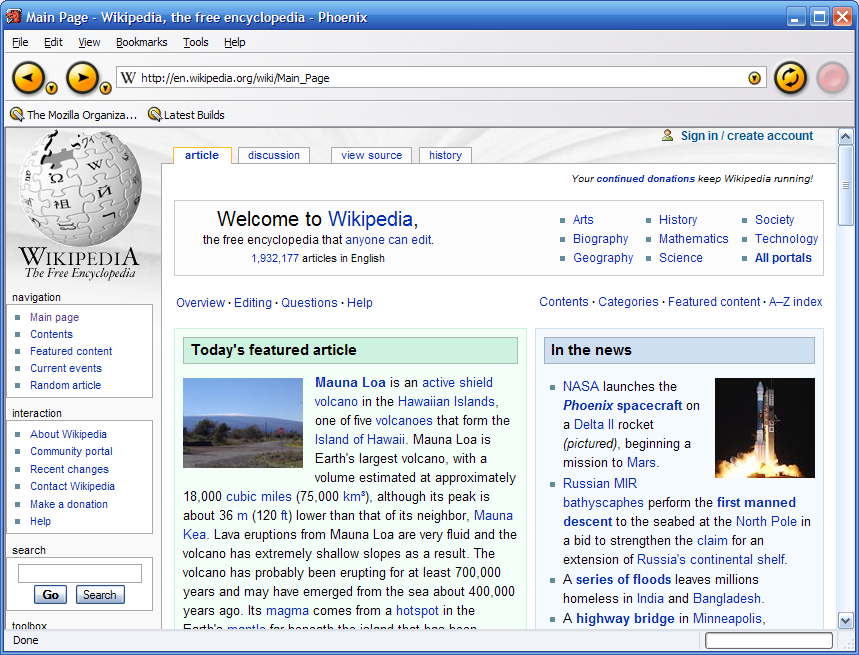
Task: Open the A–Z index link
Action: 795,302
